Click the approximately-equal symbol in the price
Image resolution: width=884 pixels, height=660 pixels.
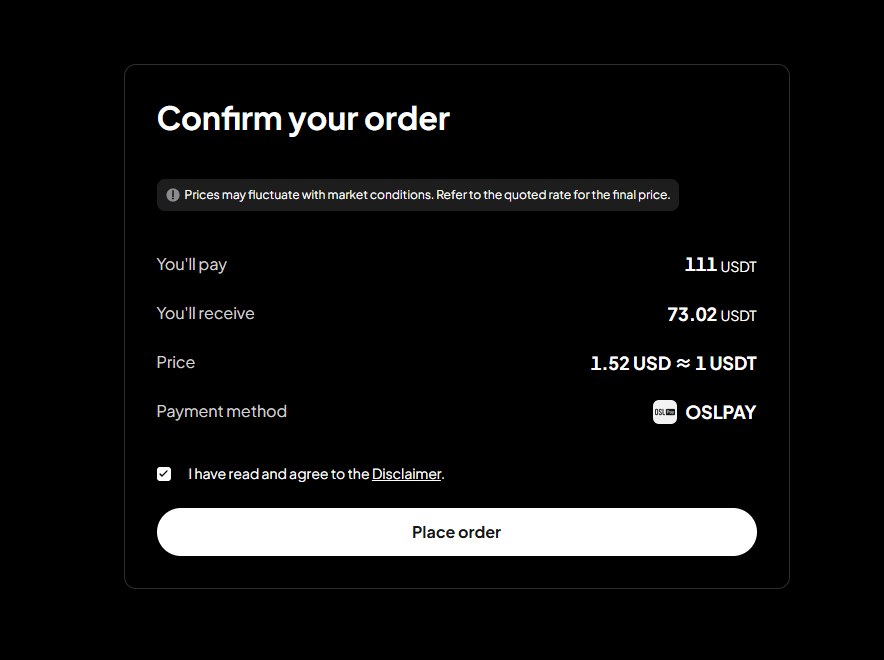pos(683,364)
